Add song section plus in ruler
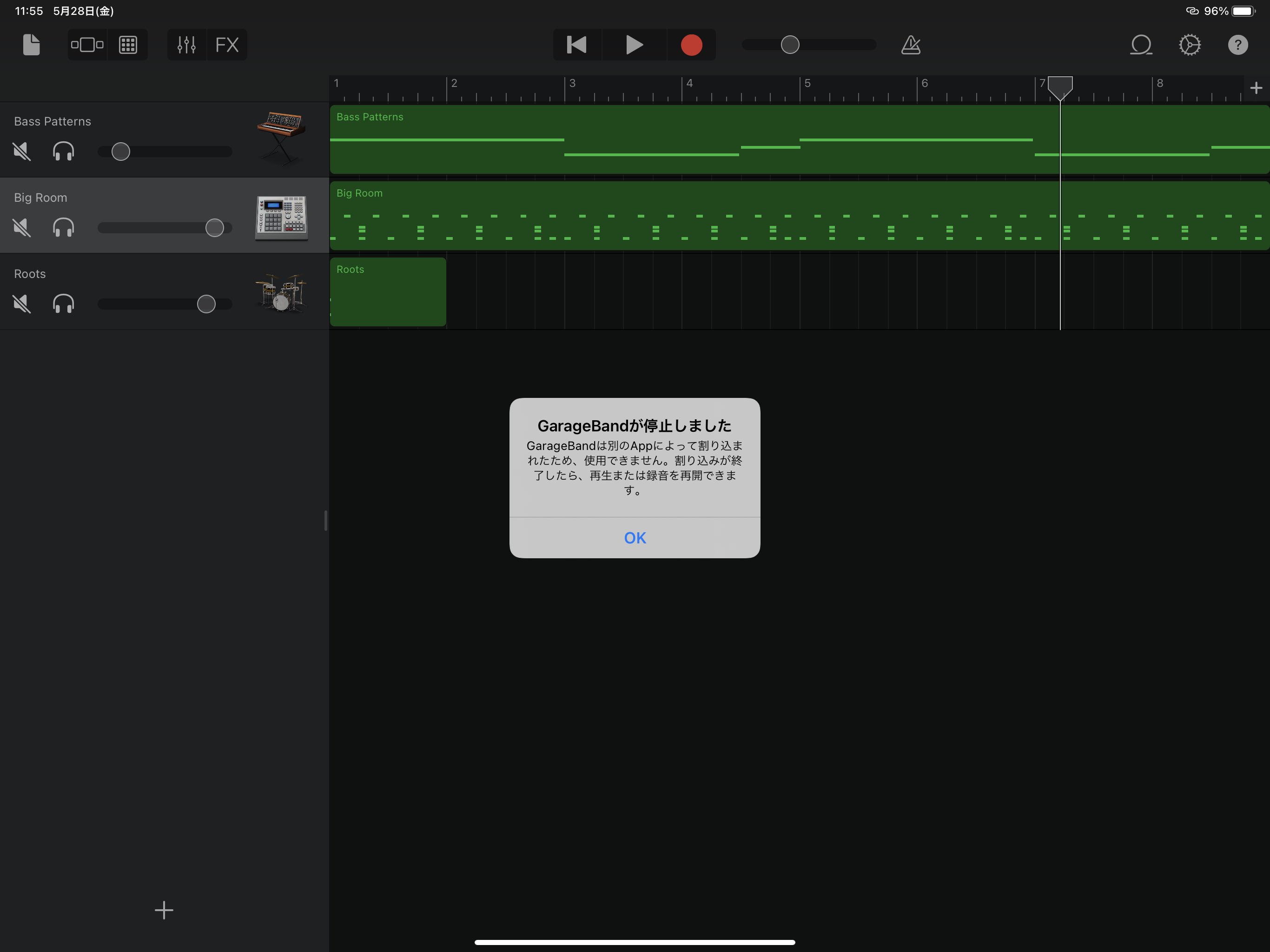Screen dimensions: 1270x952 tap(1256, 88)
